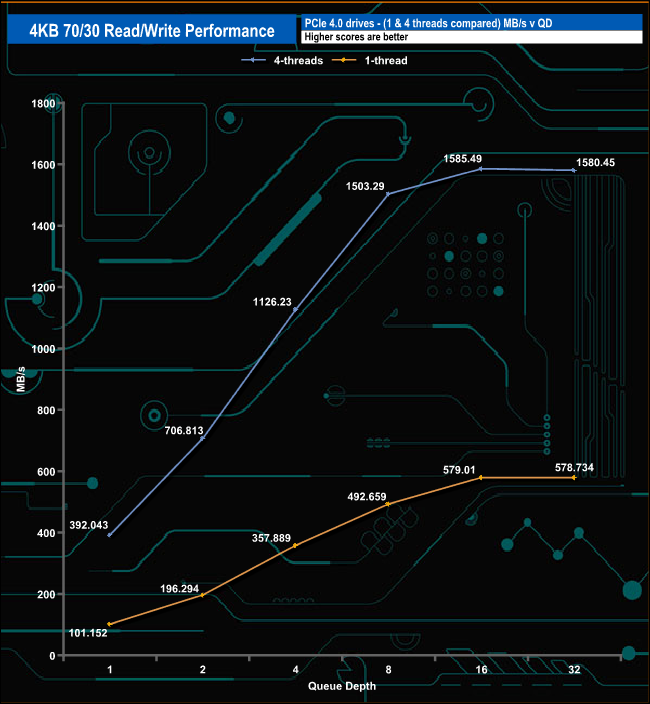Click the 1200 y-axis tick label
Screen dimensions: 650x704
(43, 288)
